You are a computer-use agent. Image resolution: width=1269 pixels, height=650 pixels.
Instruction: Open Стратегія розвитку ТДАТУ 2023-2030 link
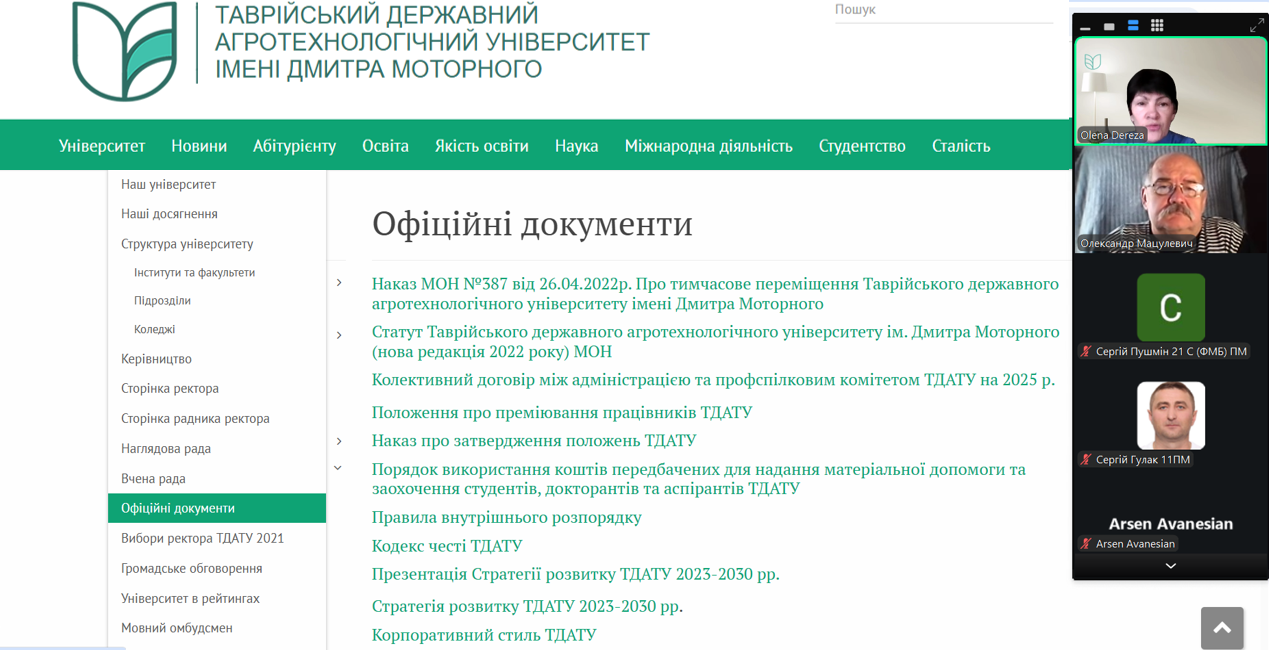527,606
